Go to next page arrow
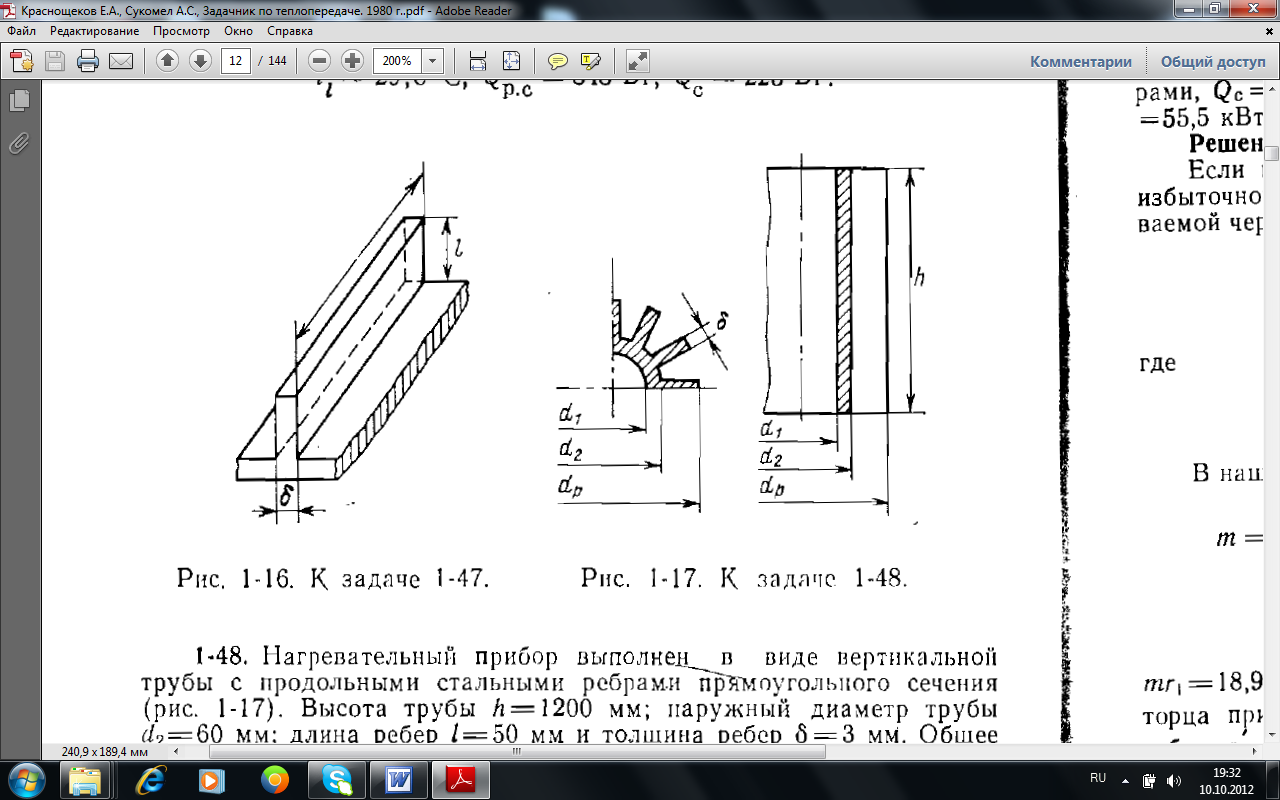This screenshot has height=800, width=1280. [200, 61]
